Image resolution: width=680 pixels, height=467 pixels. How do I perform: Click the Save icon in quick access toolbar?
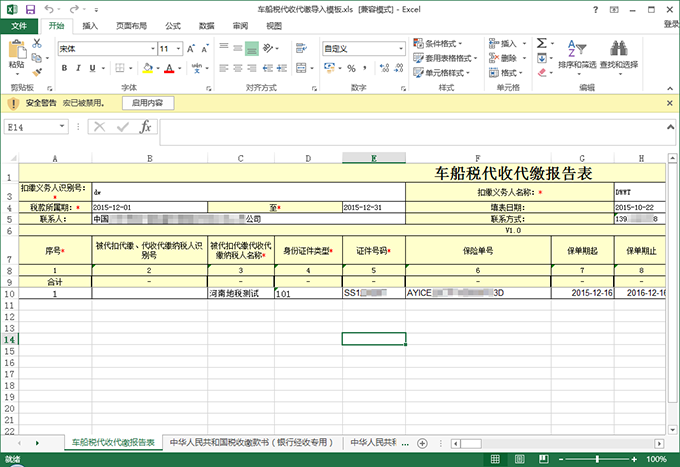point(30,8)
